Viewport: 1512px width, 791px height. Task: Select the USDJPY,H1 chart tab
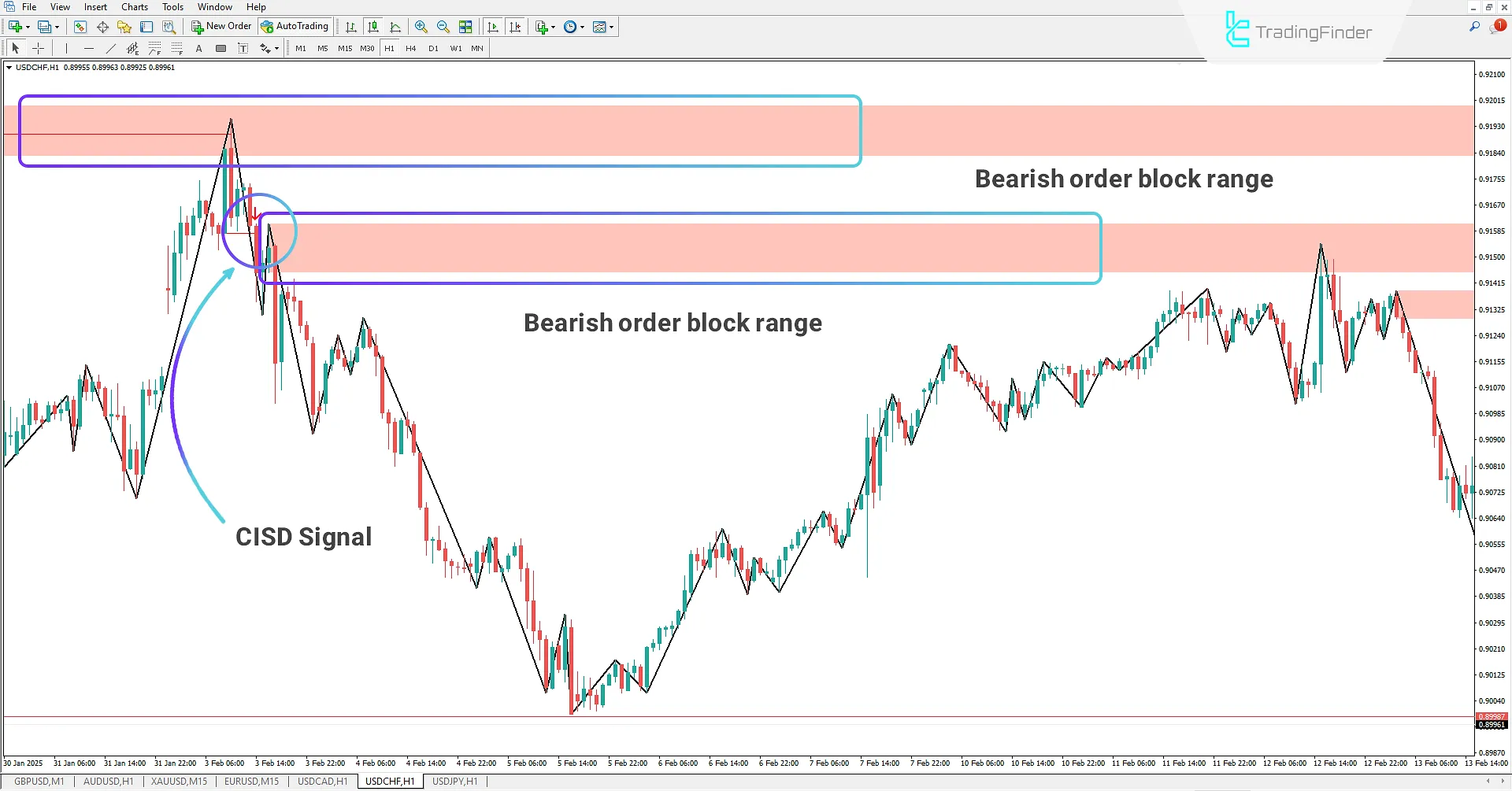pyautogui.click(x=454, y=782)
